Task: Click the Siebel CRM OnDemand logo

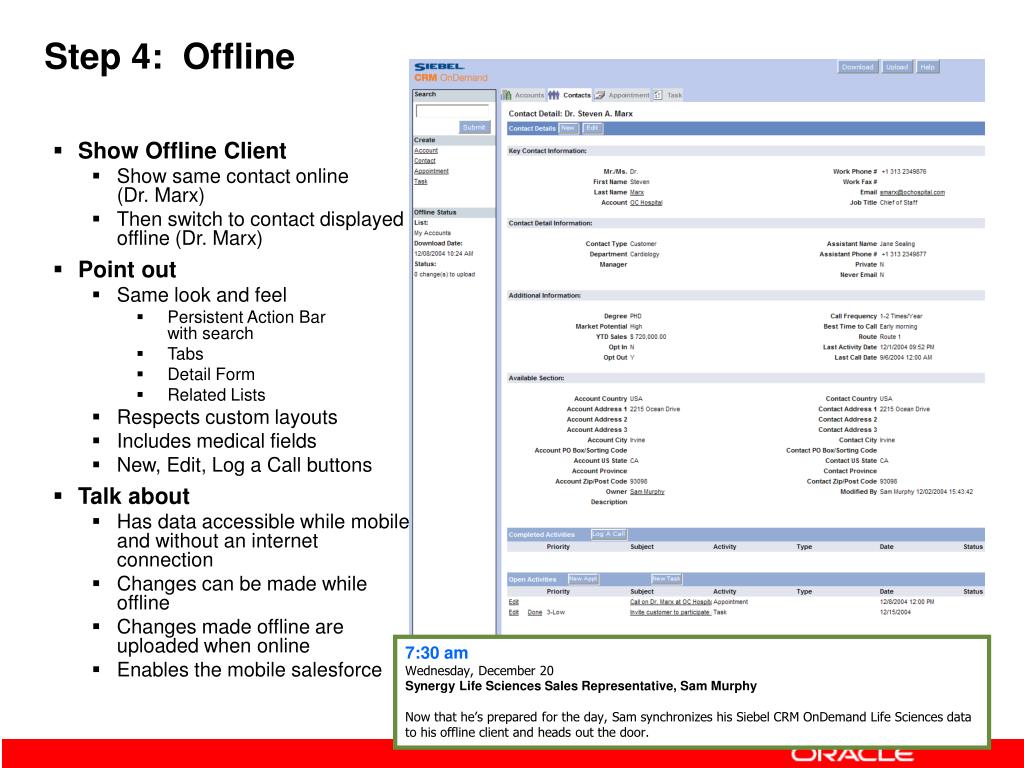Action: 451,72
